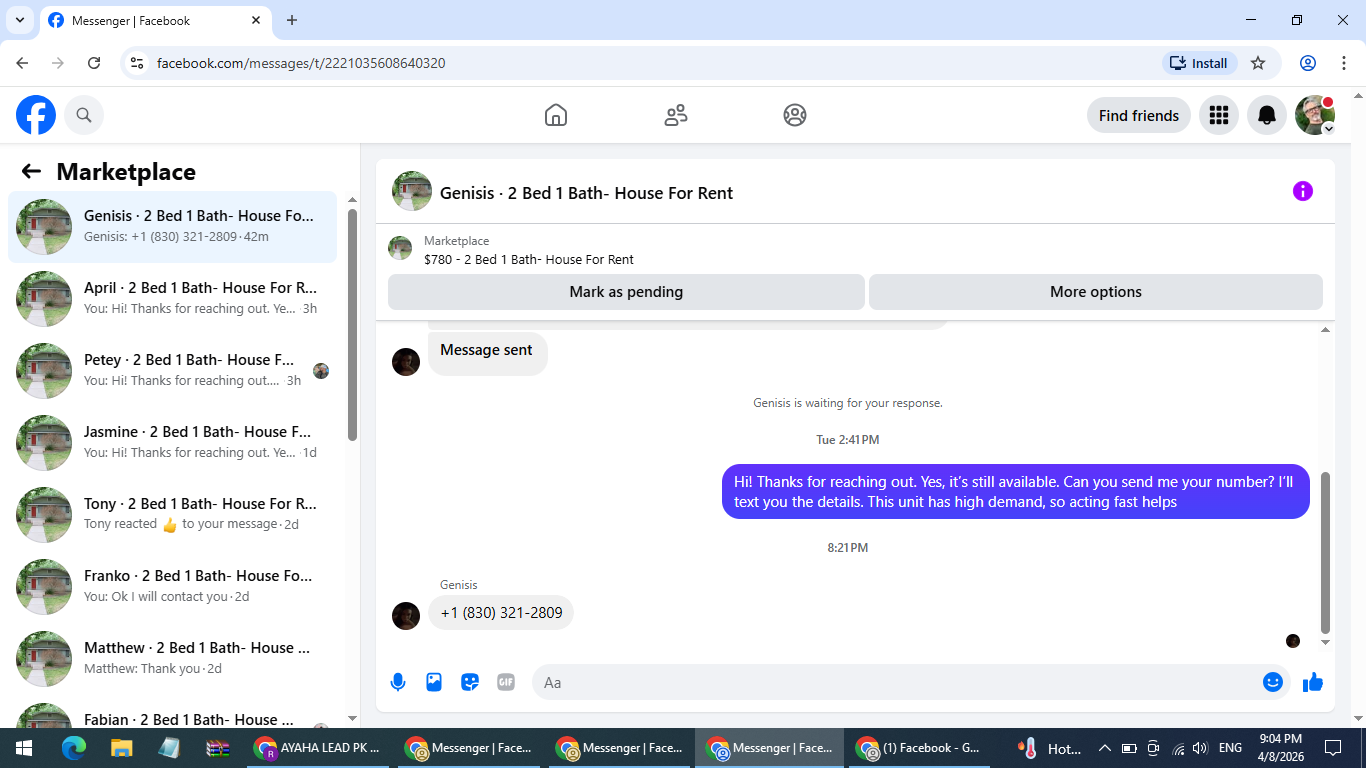Send a thumbs-up like
The width and height of the screenshot is (1366, 768).
click(1313, 682)
